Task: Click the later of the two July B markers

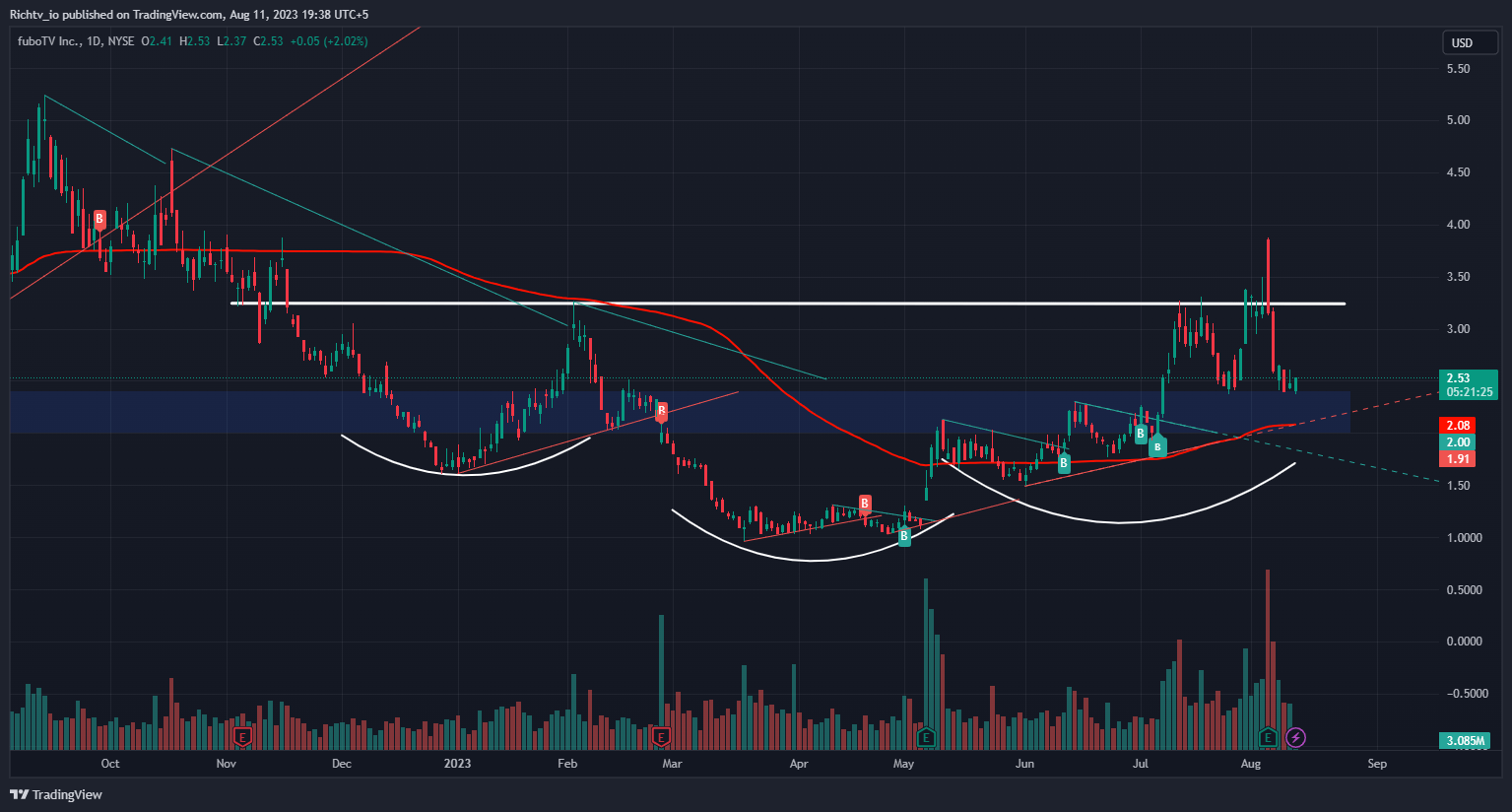Action: tap(1157, 447)
